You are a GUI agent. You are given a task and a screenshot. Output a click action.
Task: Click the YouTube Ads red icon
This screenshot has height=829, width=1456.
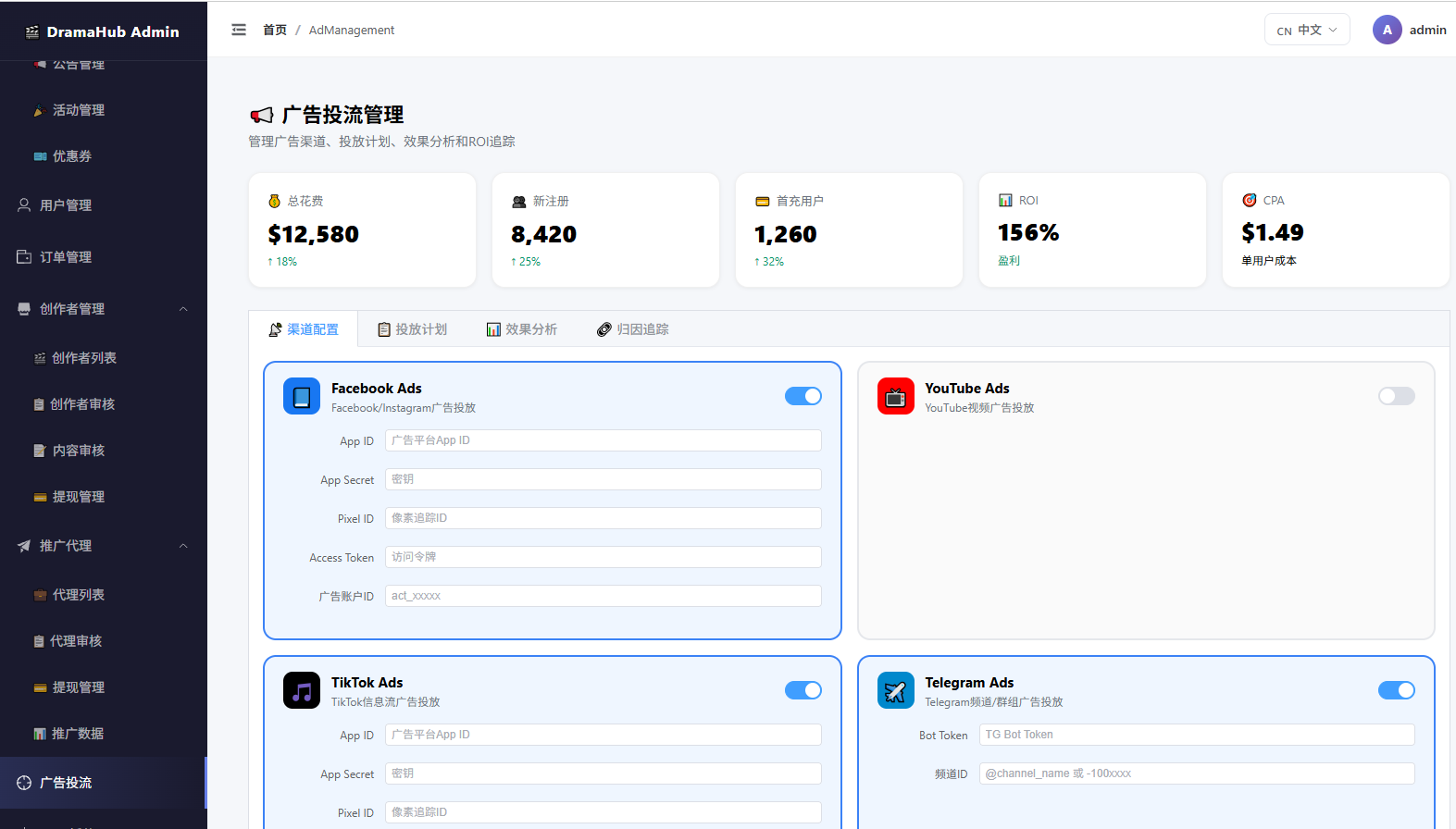(895, 396)
